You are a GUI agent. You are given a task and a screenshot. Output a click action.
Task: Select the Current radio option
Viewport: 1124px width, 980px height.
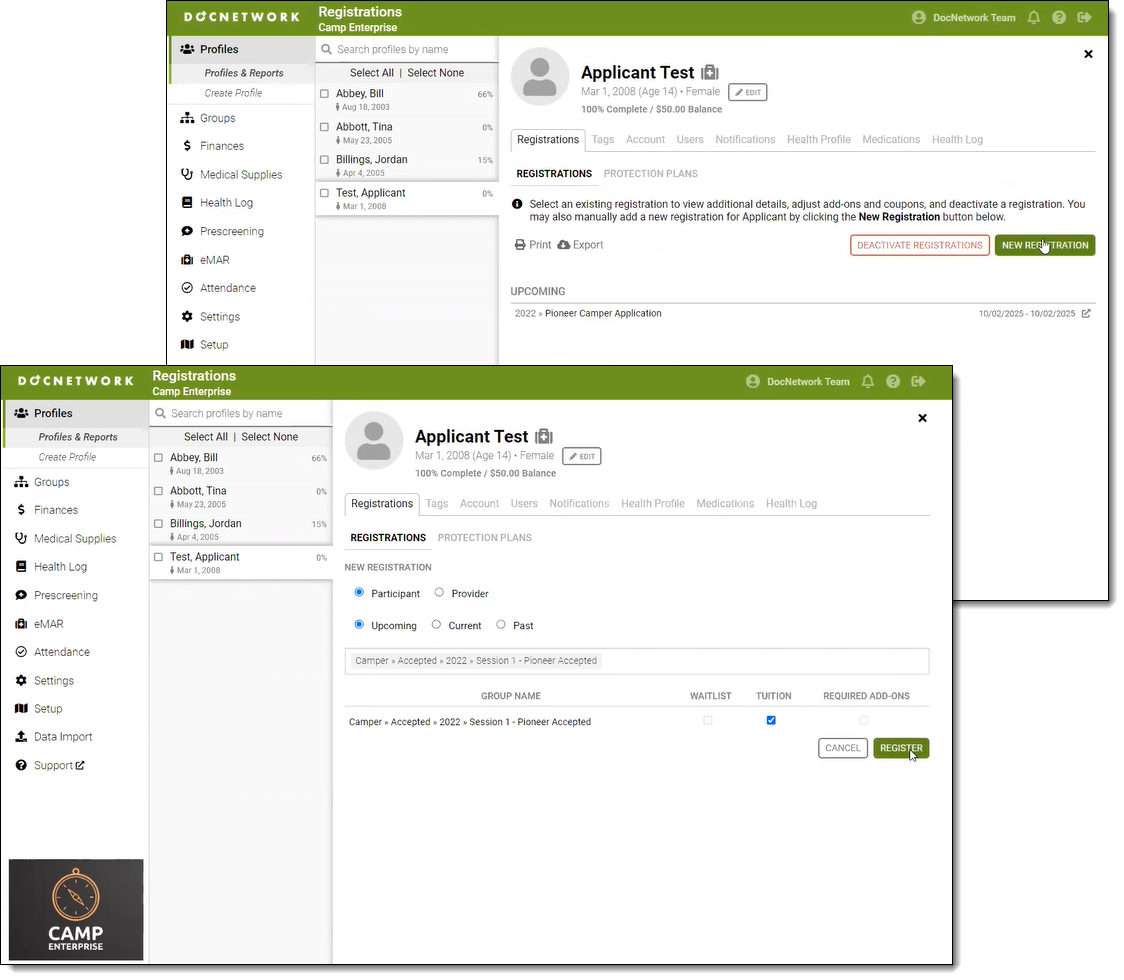(x=436, y=625)
